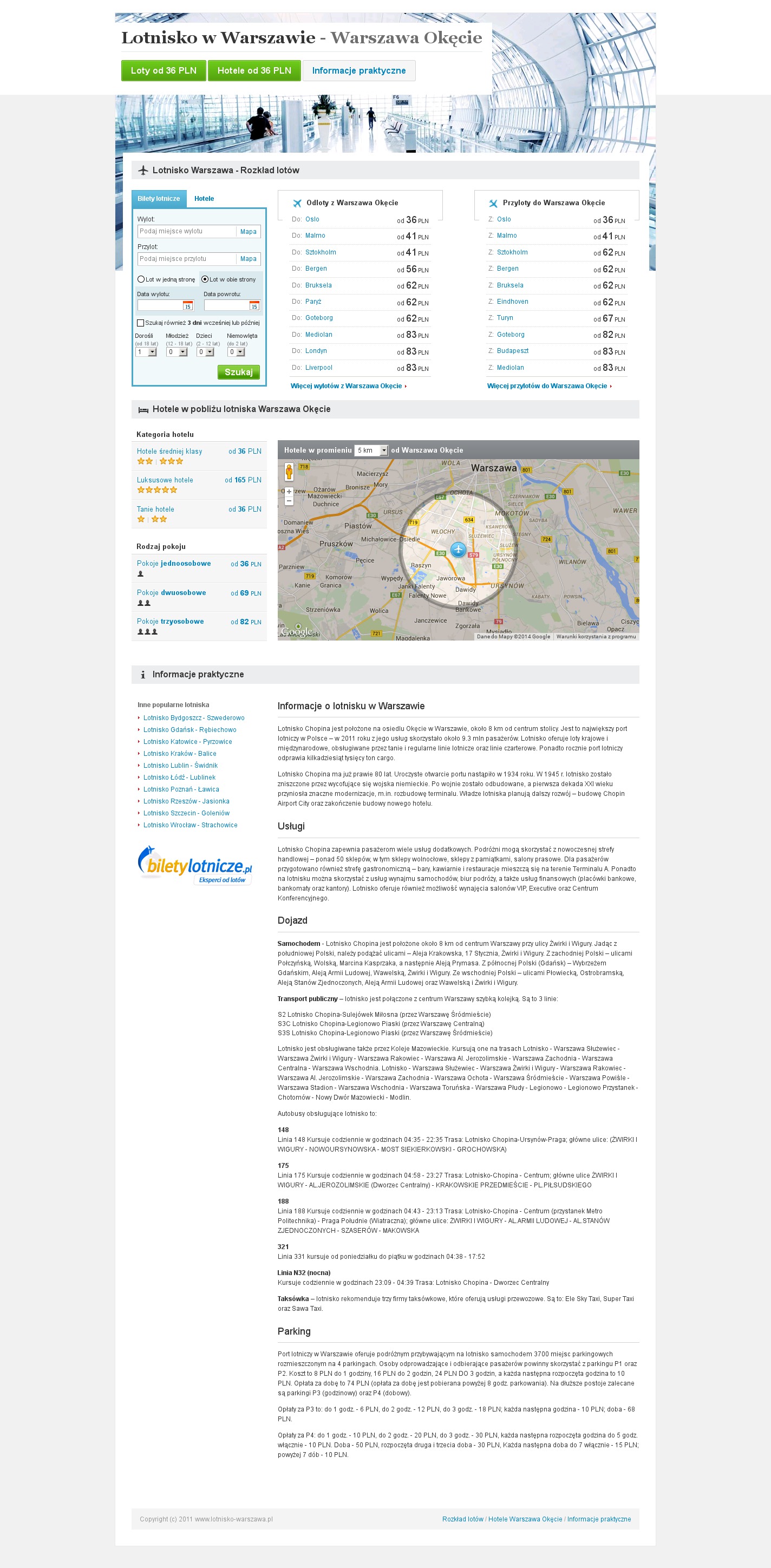Select 'Lot w obie strony' radio button
The height and width of the screenshot is (1568, 771).
pyautogui.click(x=205, y=279)
